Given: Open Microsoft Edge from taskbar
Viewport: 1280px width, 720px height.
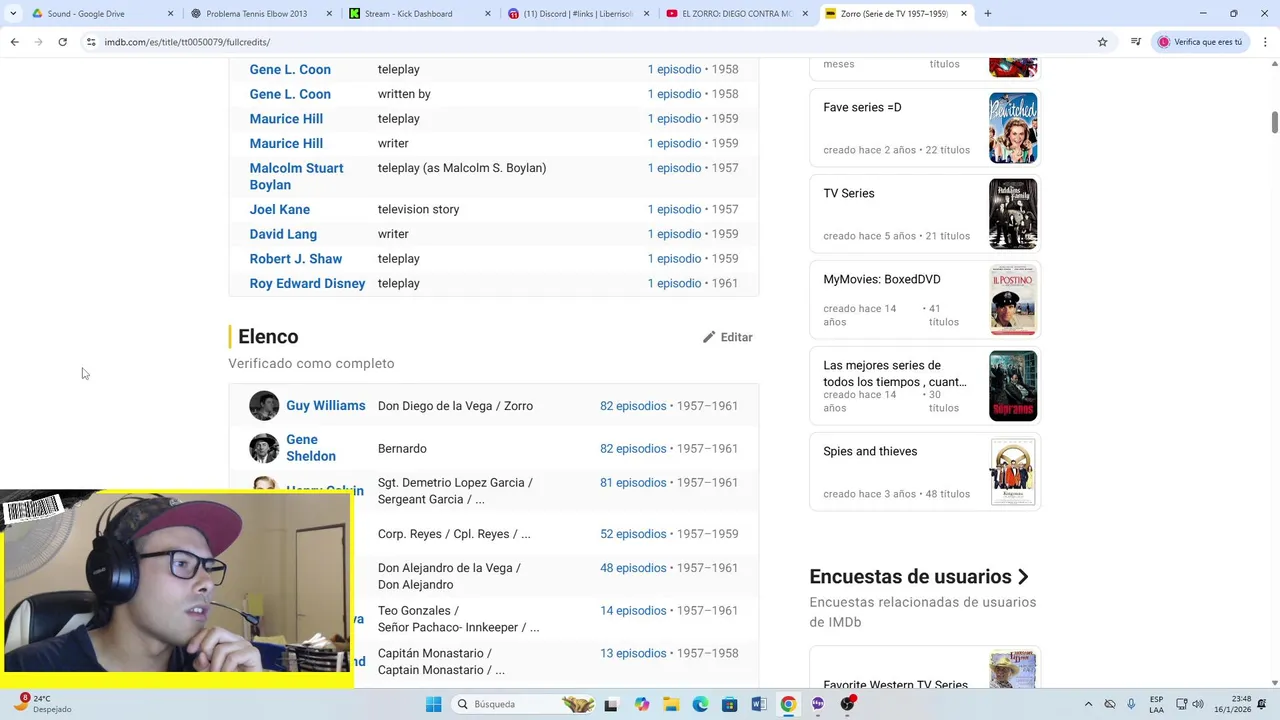Looking at the screenshot, I should 700,704.
